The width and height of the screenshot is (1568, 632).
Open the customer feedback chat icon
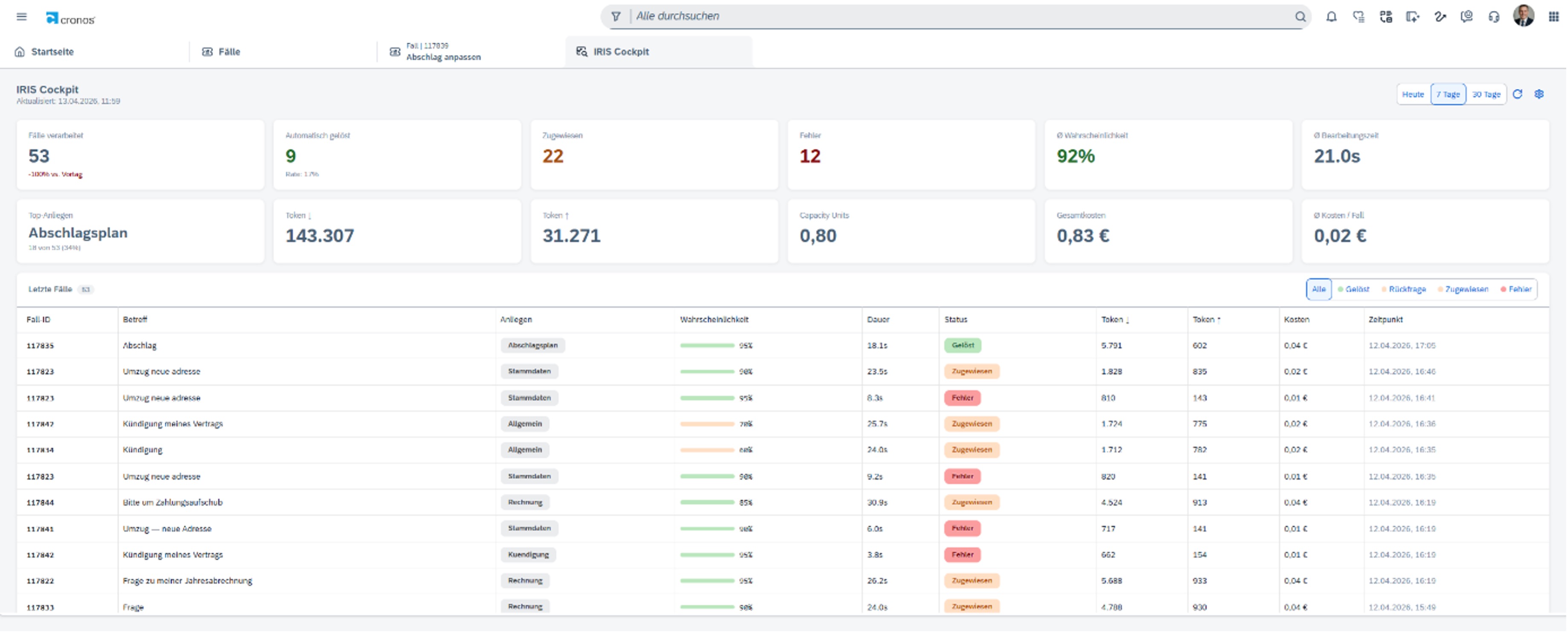[x=1466, y=17]
